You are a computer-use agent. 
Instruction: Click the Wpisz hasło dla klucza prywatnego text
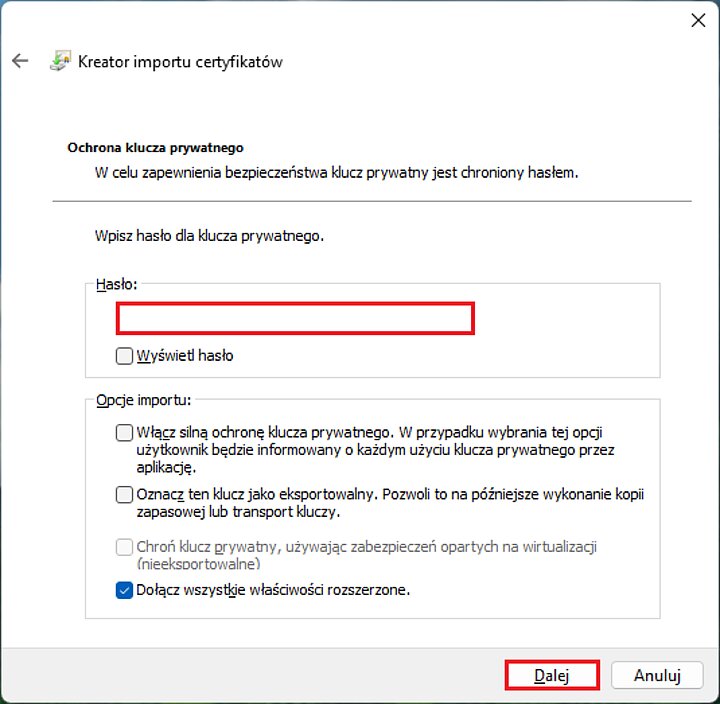pyautogui.click(x=209, y=236)
